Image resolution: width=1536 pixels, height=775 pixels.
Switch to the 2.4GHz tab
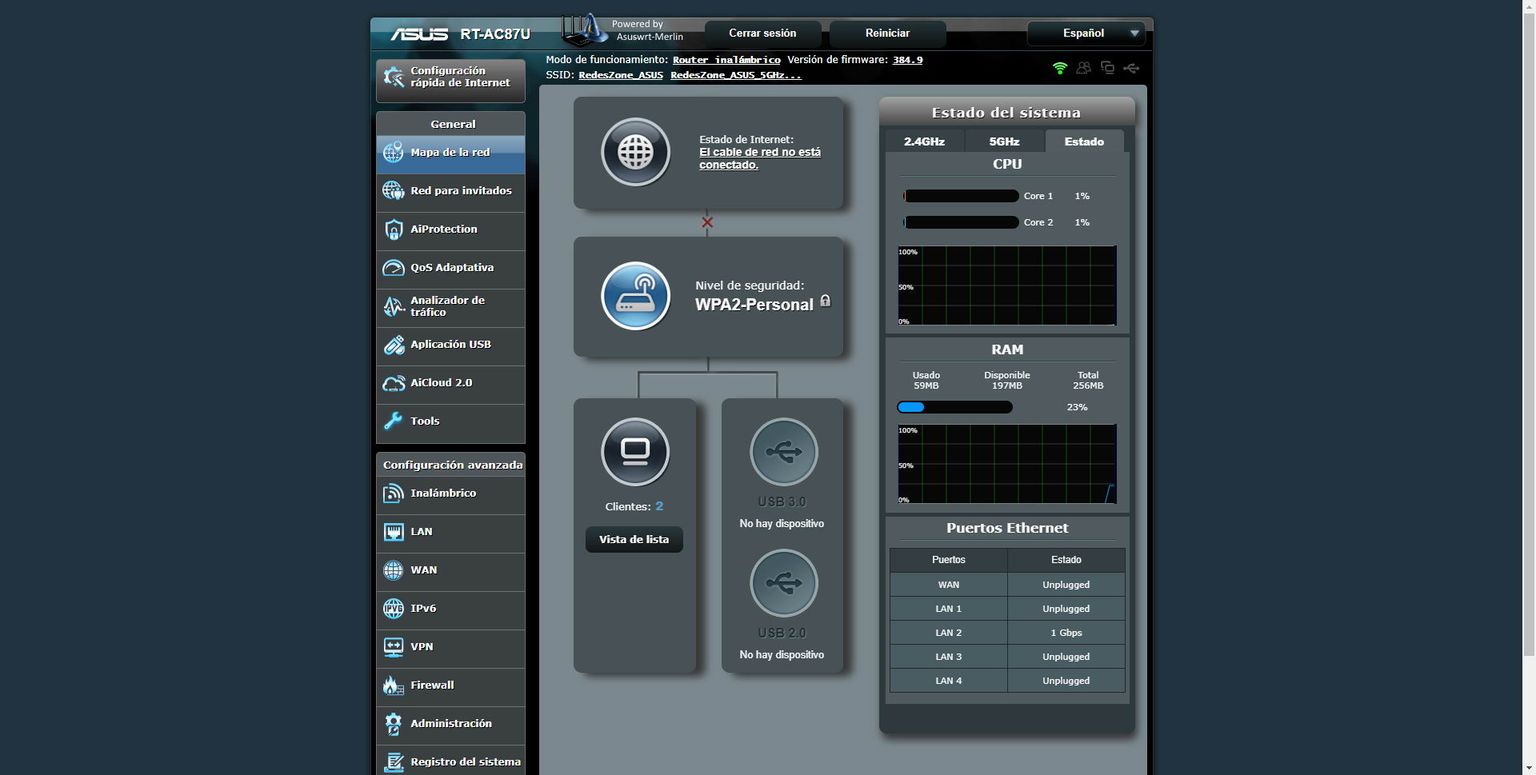[x=924, y=141]
